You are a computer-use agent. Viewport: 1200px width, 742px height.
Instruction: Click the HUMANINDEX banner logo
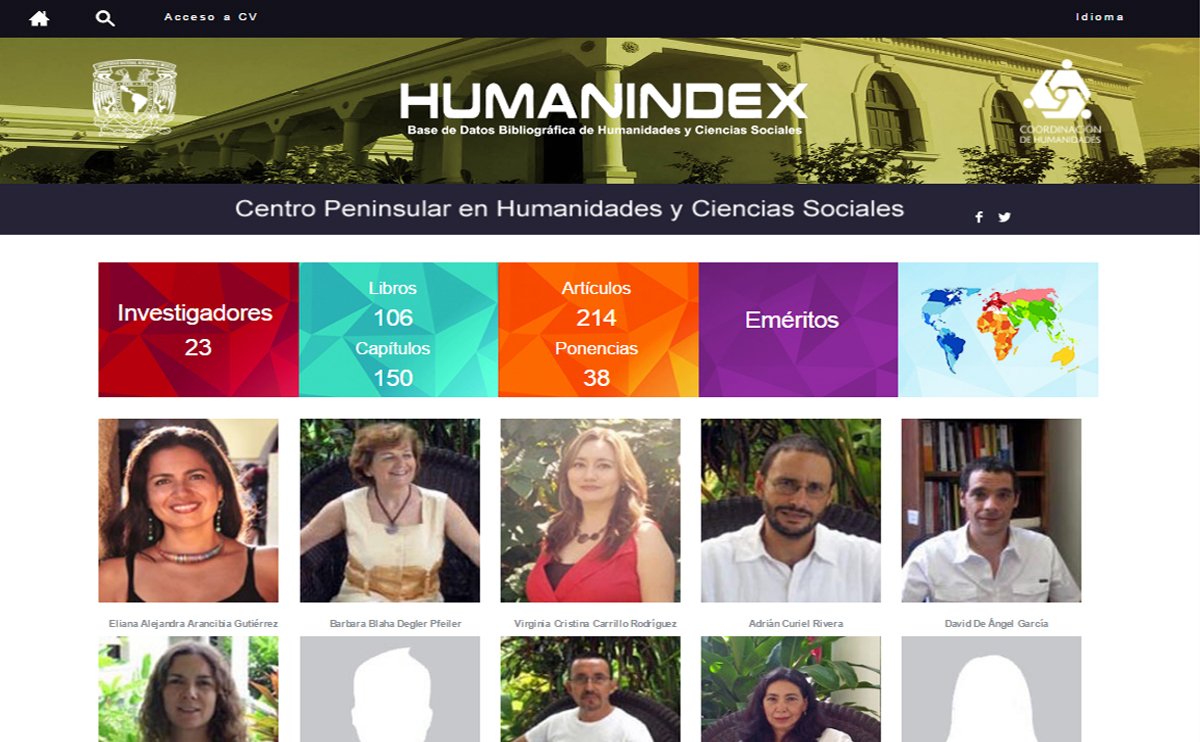click(604, 109)
